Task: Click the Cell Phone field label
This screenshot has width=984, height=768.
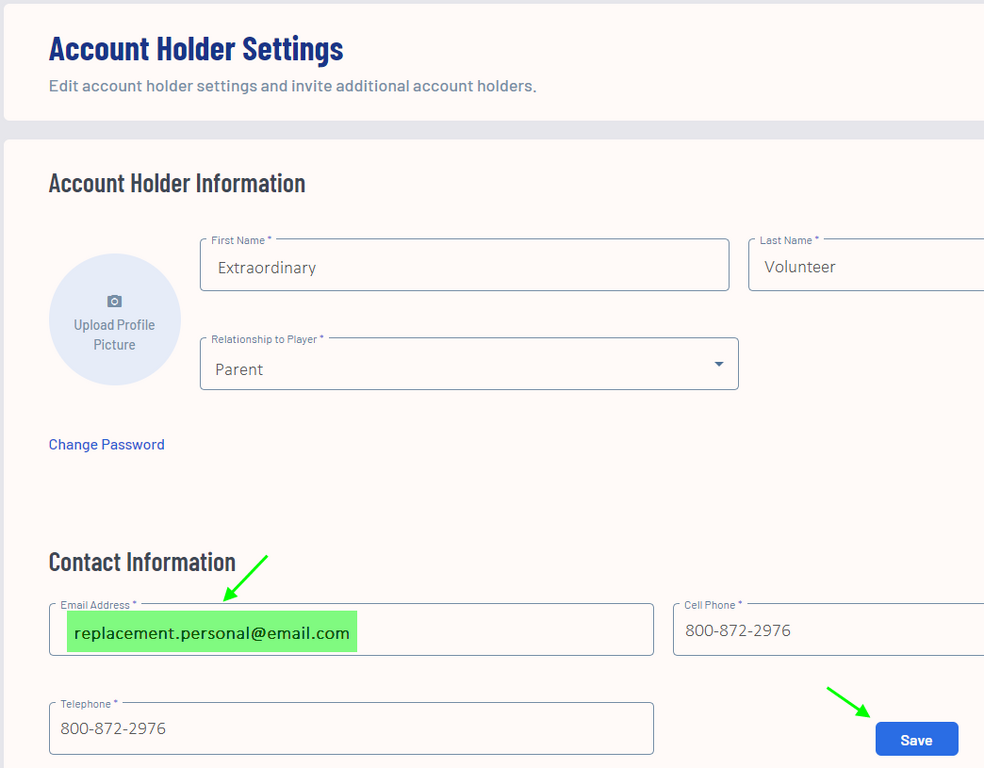Action: click(x=712, y=605)
